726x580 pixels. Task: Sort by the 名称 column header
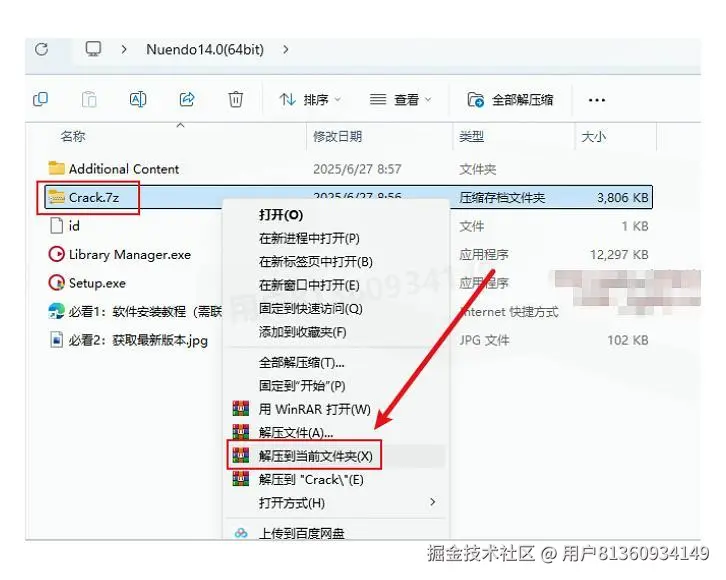73,137
